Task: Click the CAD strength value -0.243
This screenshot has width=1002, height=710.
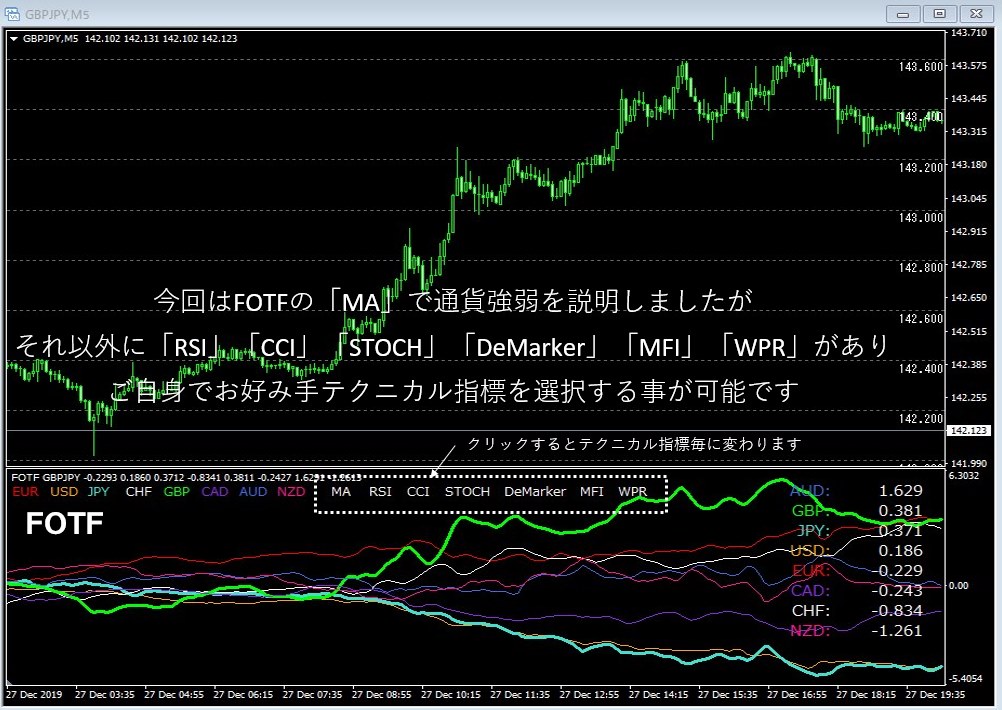Action: [897, 590]
